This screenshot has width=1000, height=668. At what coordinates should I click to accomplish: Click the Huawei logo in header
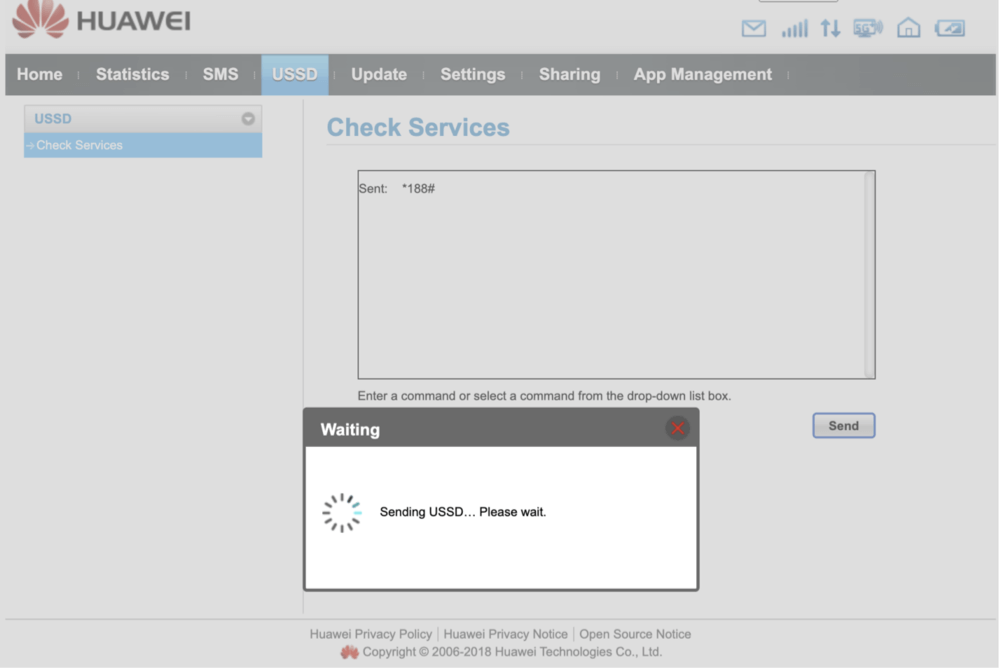pos(100,21)
